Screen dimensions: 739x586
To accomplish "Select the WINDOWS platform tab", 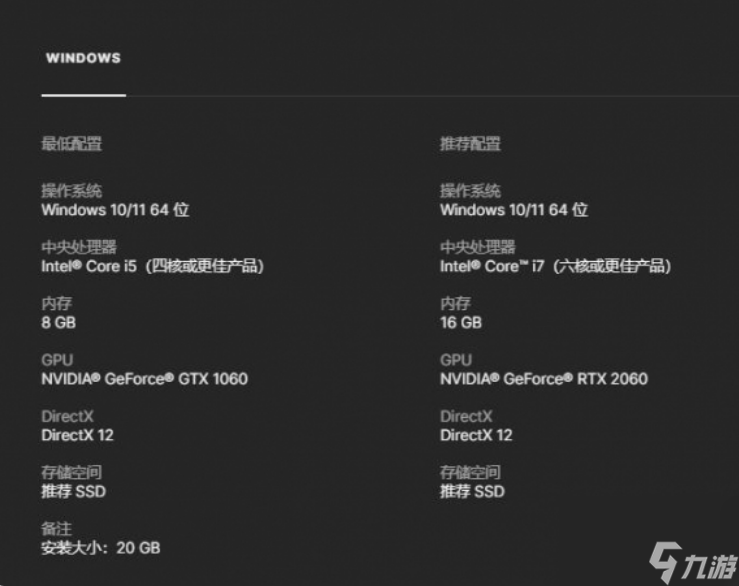I will click(83, 58).
